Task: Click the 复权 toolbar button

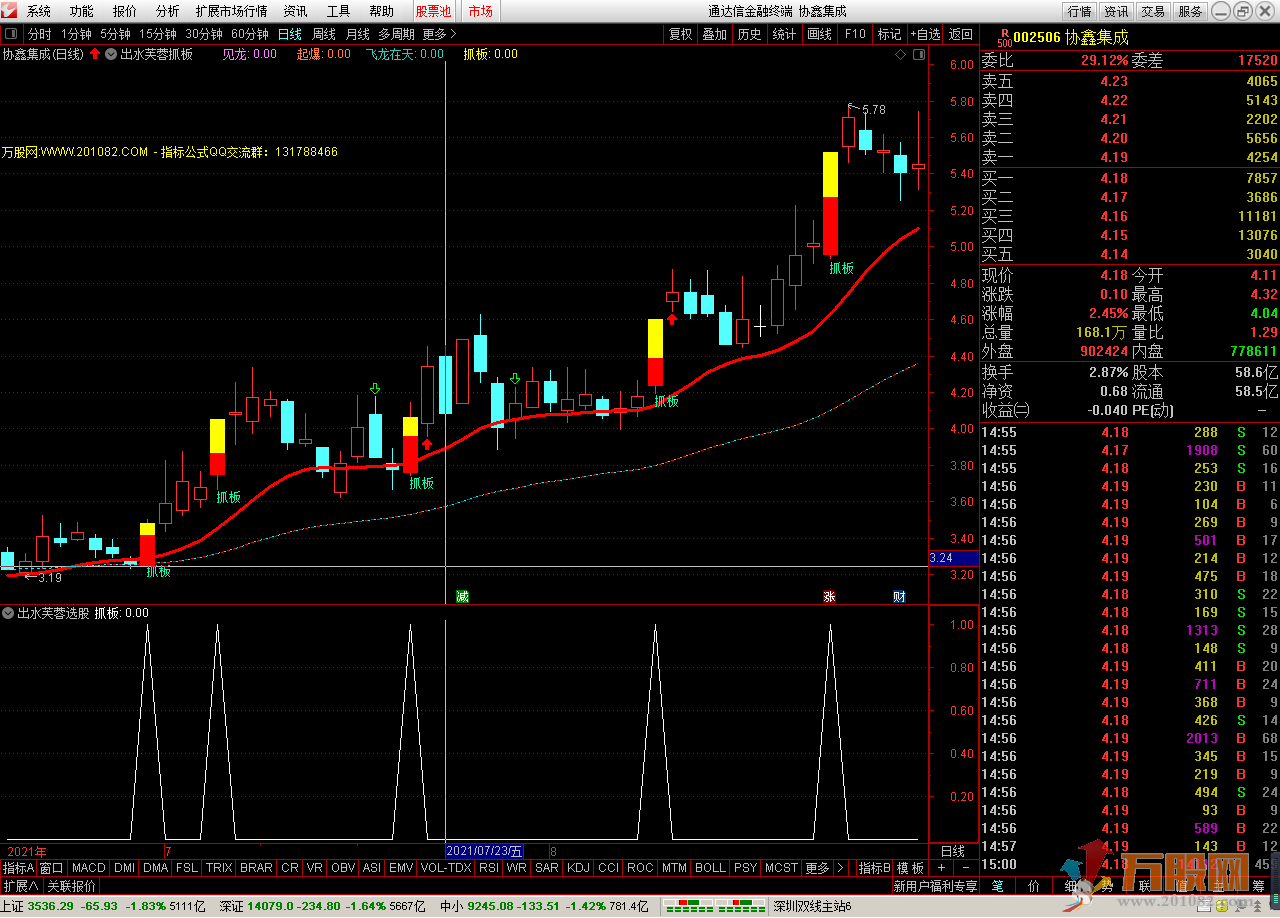Action: (680, 34)
